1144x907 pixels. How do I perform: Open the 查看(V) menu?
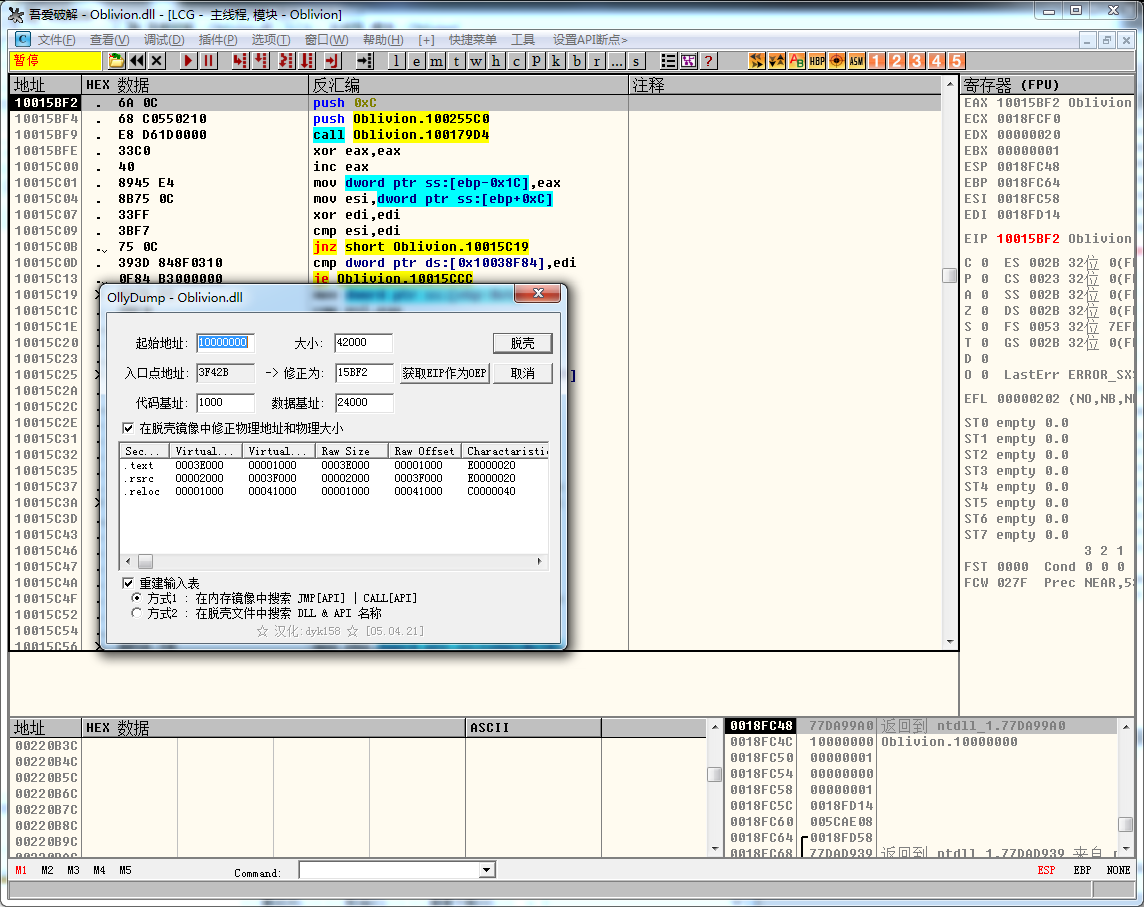109,39
